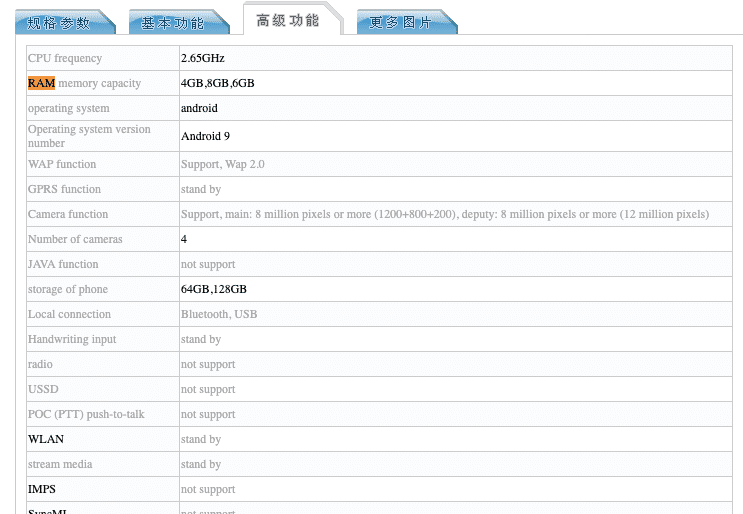Switch to the 规格参数 tab
This screenshot has height=514, width=743.
(x=65, y=22)
